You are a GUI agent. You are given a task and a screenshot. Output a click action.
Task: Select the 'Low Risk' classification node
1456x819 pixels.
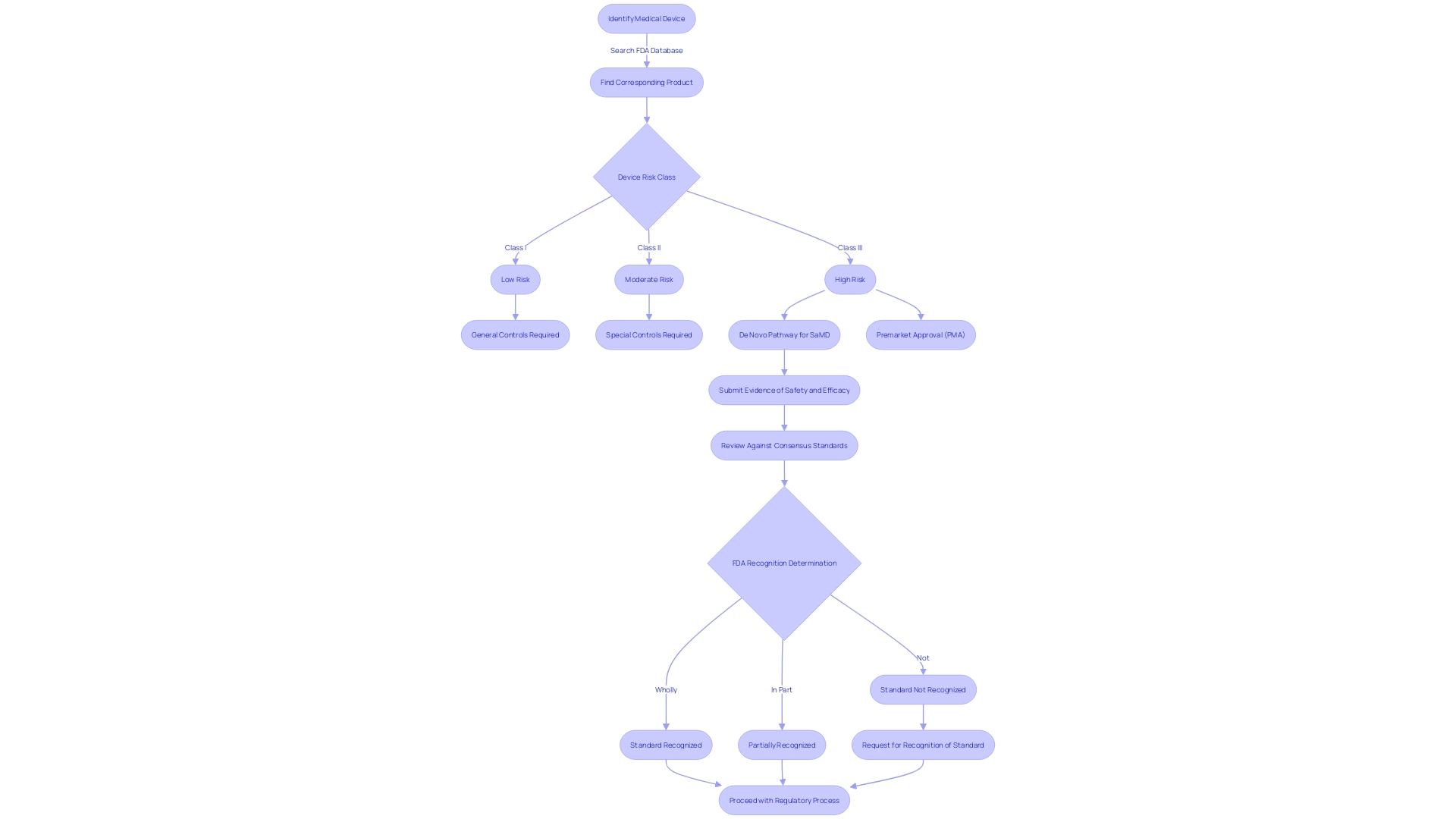click(x=515, y=279)
